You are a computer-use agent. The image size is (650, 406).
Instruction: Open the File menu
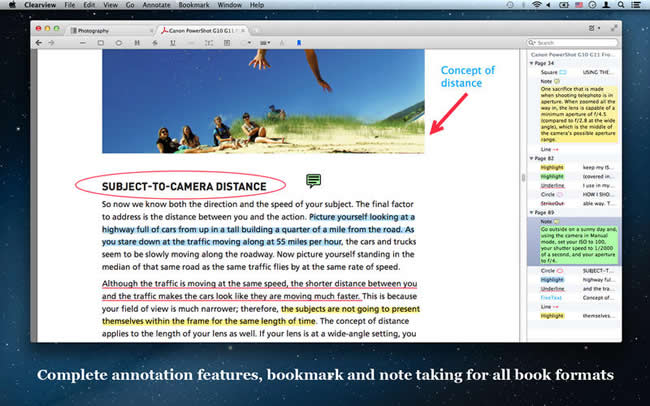(70, 5)
